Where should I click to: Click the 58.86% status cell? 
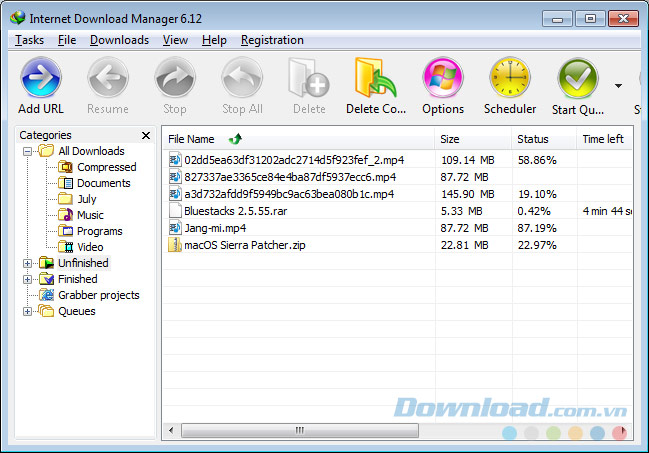(537, 160)
